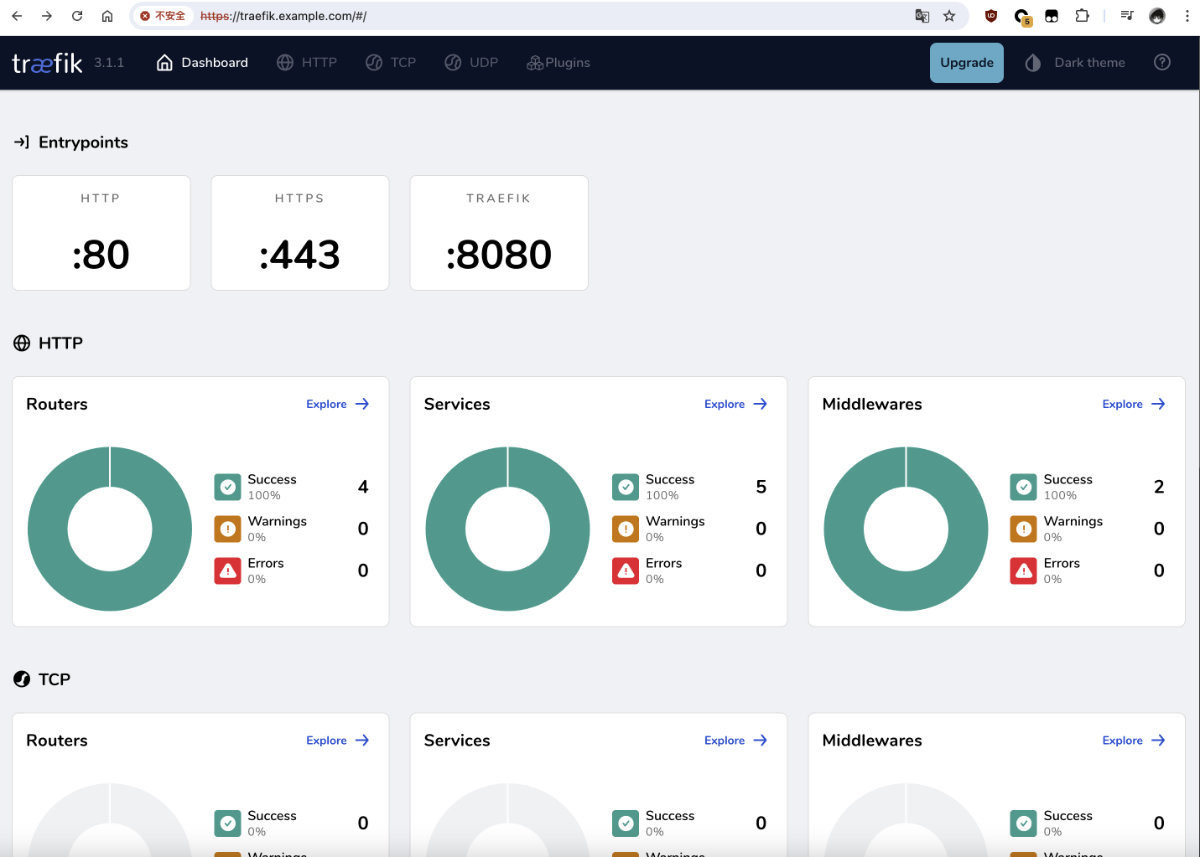Open the TCP navigation tab
1200x857 pixels.
390,62
